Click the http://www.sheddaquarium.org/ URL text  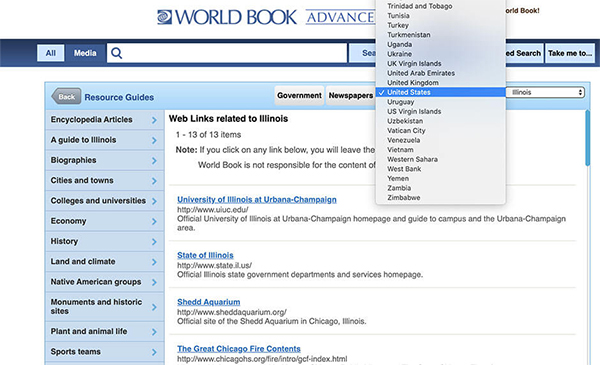(232, 312)
